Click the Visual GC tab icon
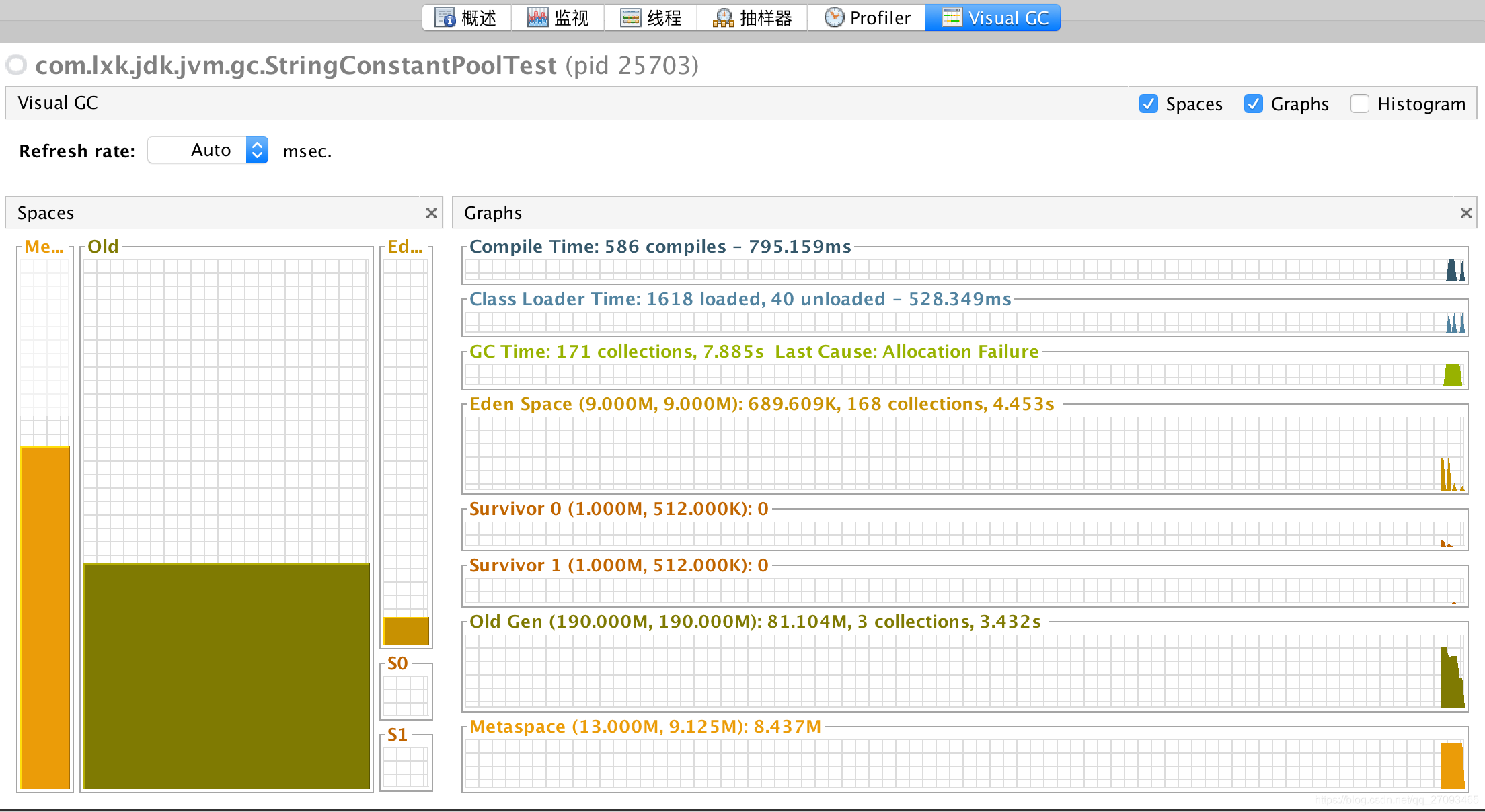The image size is (1485, 812). [952, 17]
